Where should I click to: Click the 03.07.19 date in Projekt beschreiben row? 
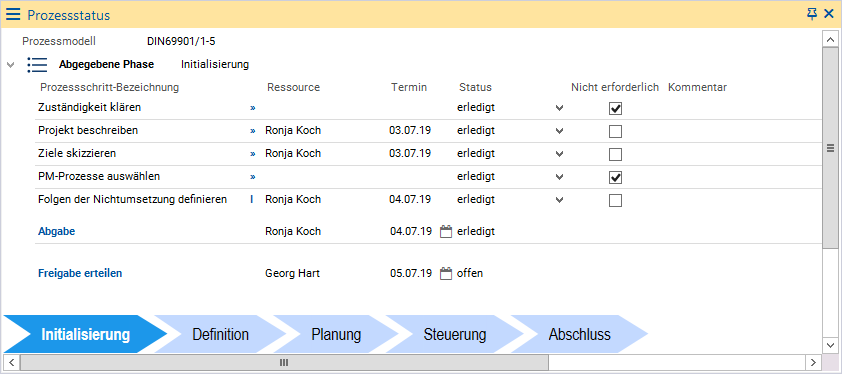click(410, 131)
